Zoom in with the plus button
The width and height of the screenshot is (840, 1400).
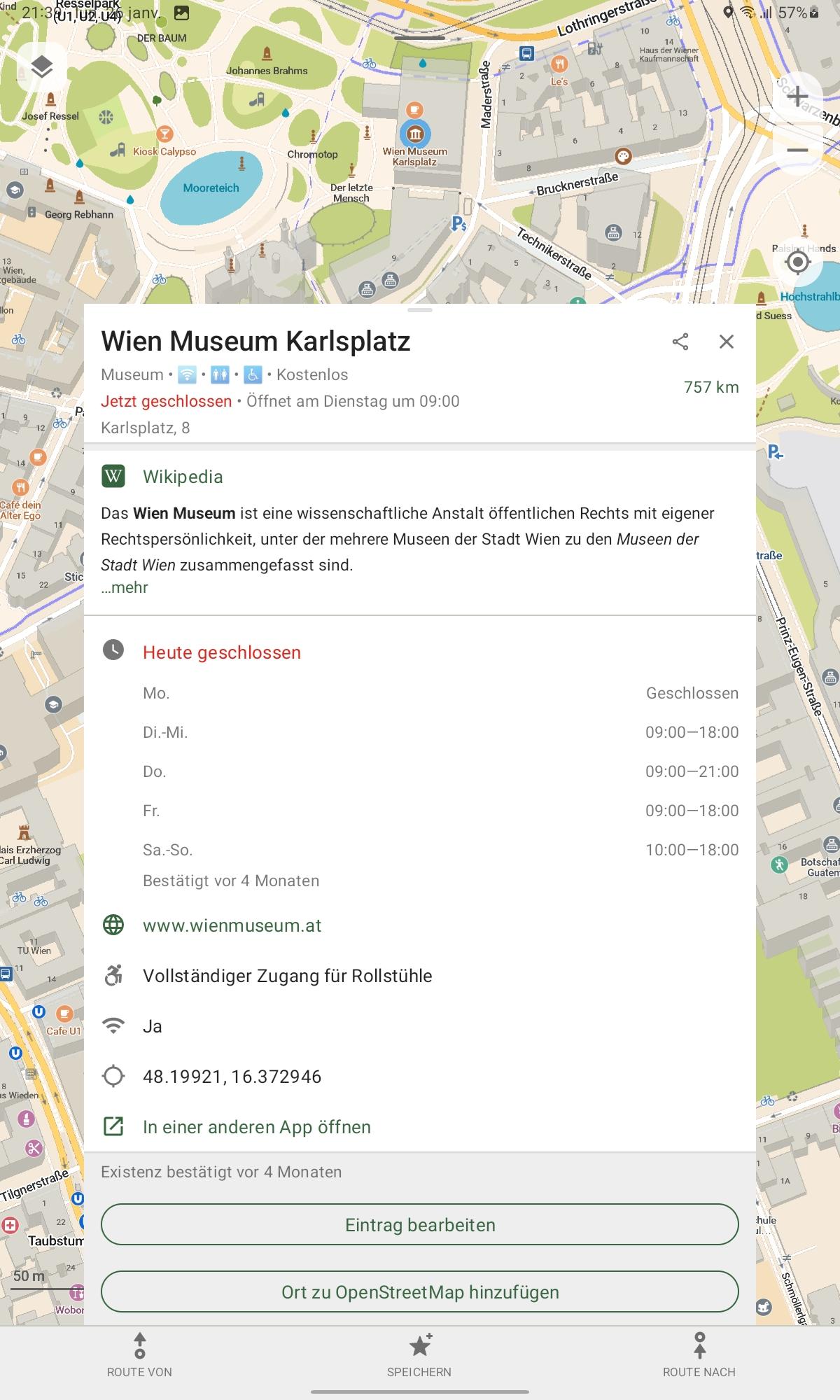pos(797,97)
